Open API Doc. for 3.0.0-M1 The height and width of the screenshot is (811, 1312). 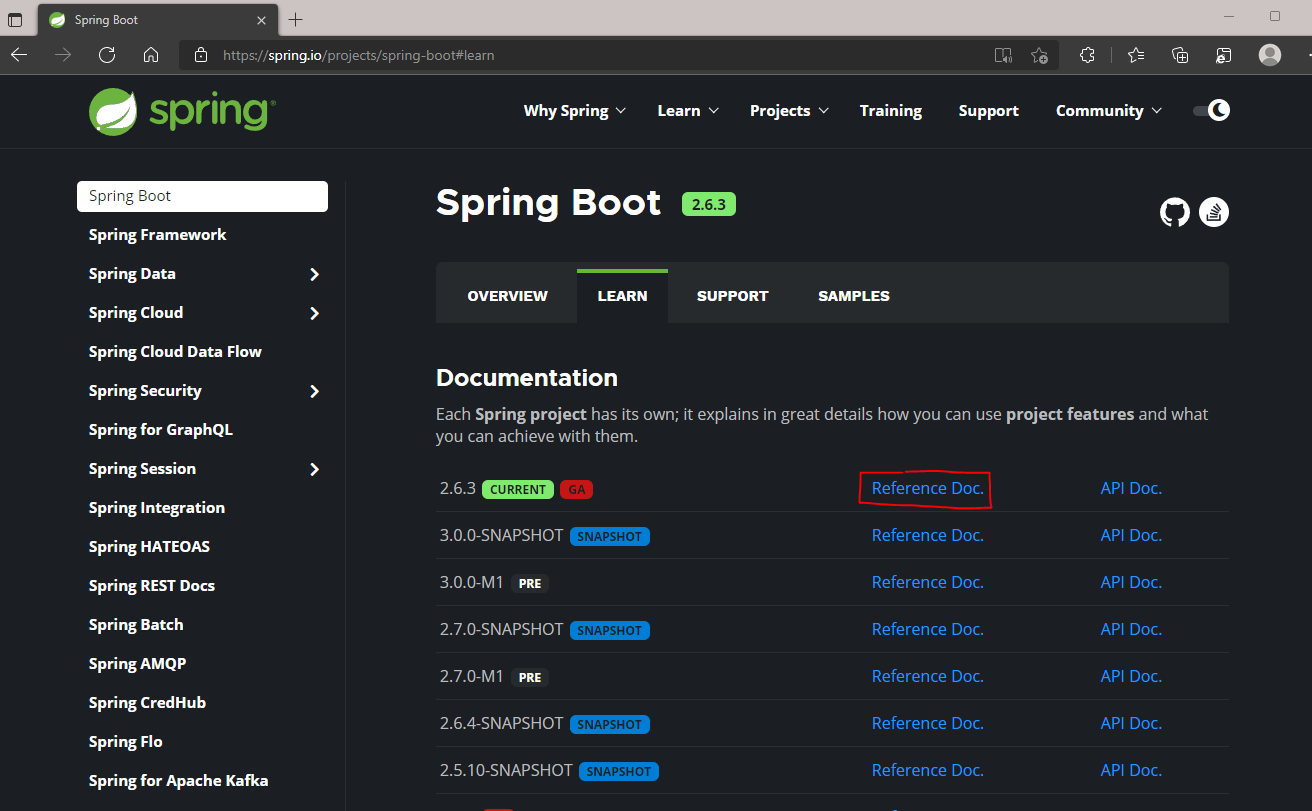1131,582
